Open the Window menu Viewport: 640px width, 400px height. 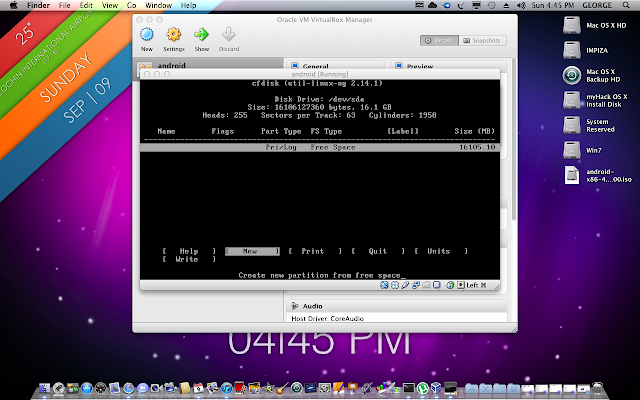158,5
